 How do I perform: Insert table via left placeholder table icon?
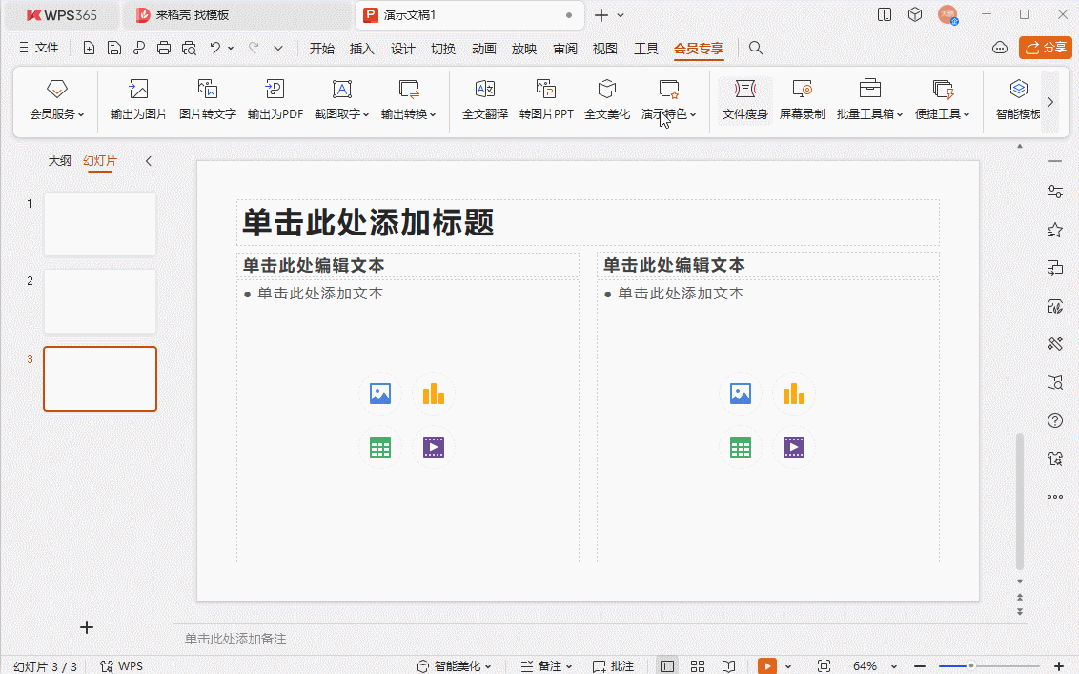pyautogui.click(x=380, y=447)
